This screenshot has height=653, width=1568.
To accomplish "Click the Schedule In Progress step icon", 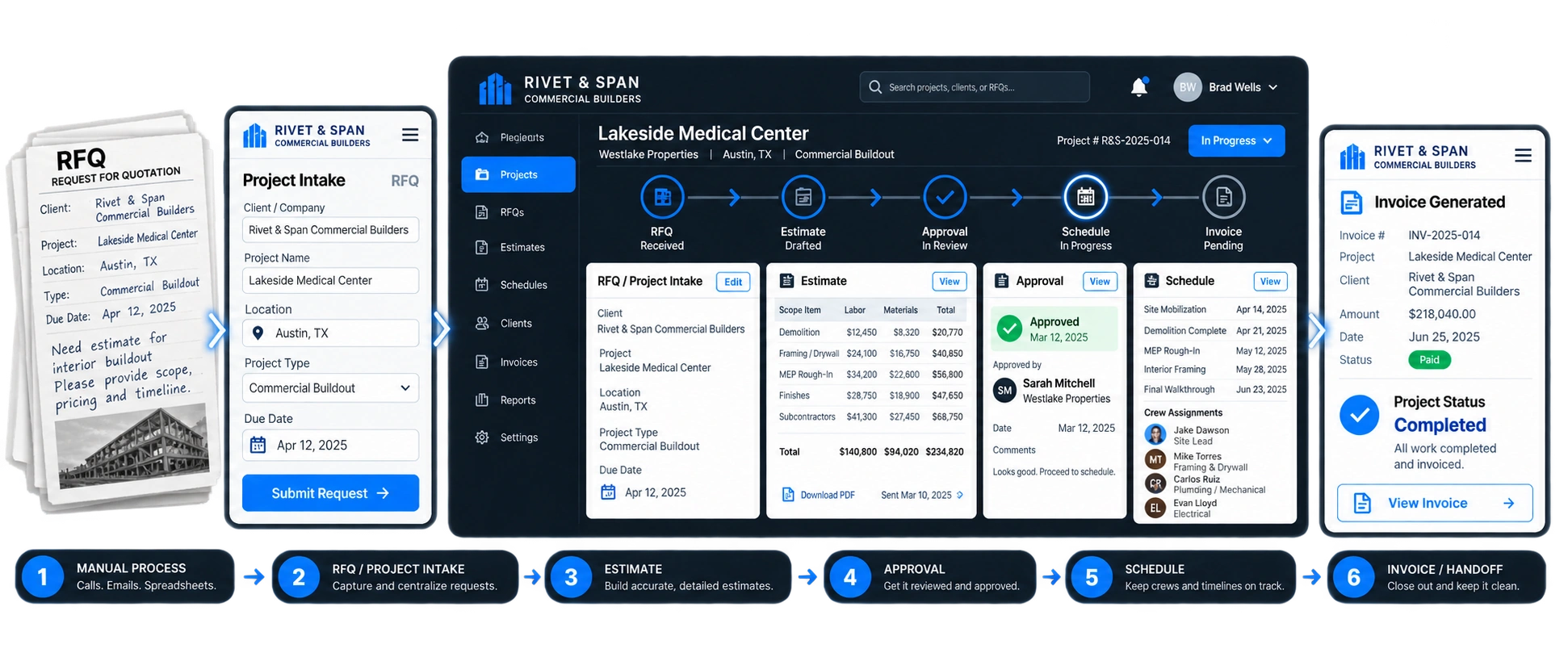I will [x=1086, y=197].
